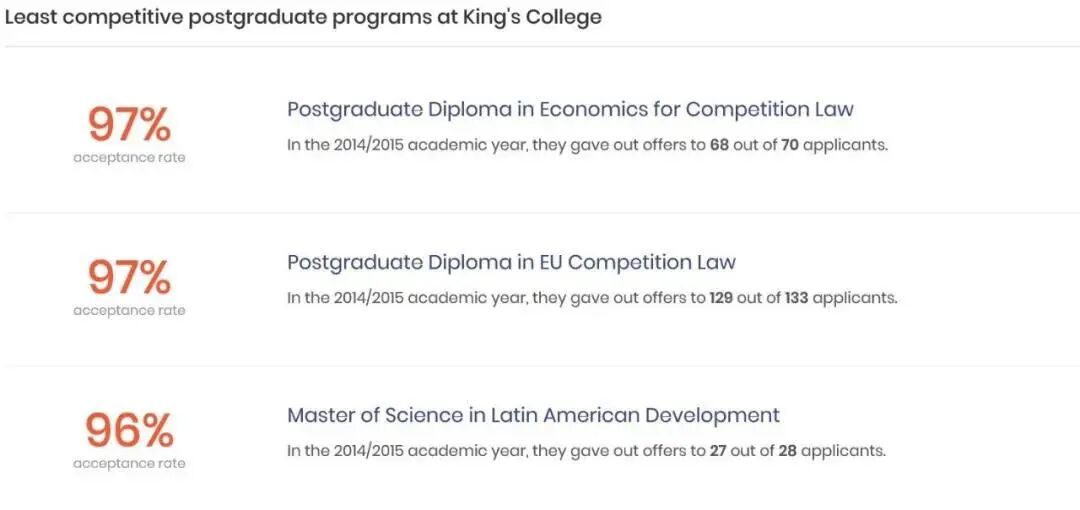
Task: Open Master of Science in Latin American Development
Action: pos(533,415)
